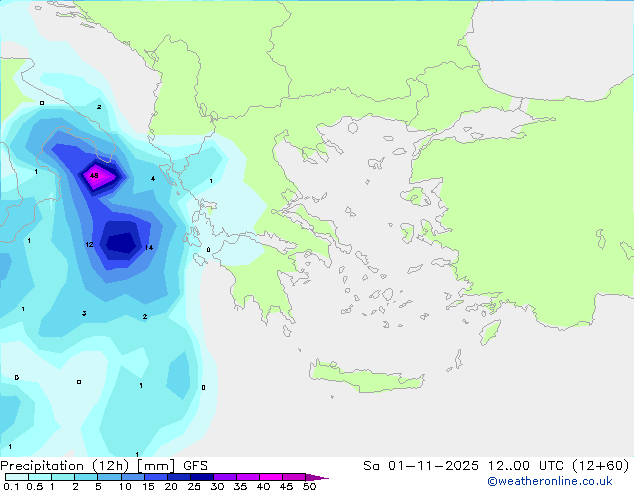
Task: Click the '48' precipitation maximum on the map
Action: 94,175
